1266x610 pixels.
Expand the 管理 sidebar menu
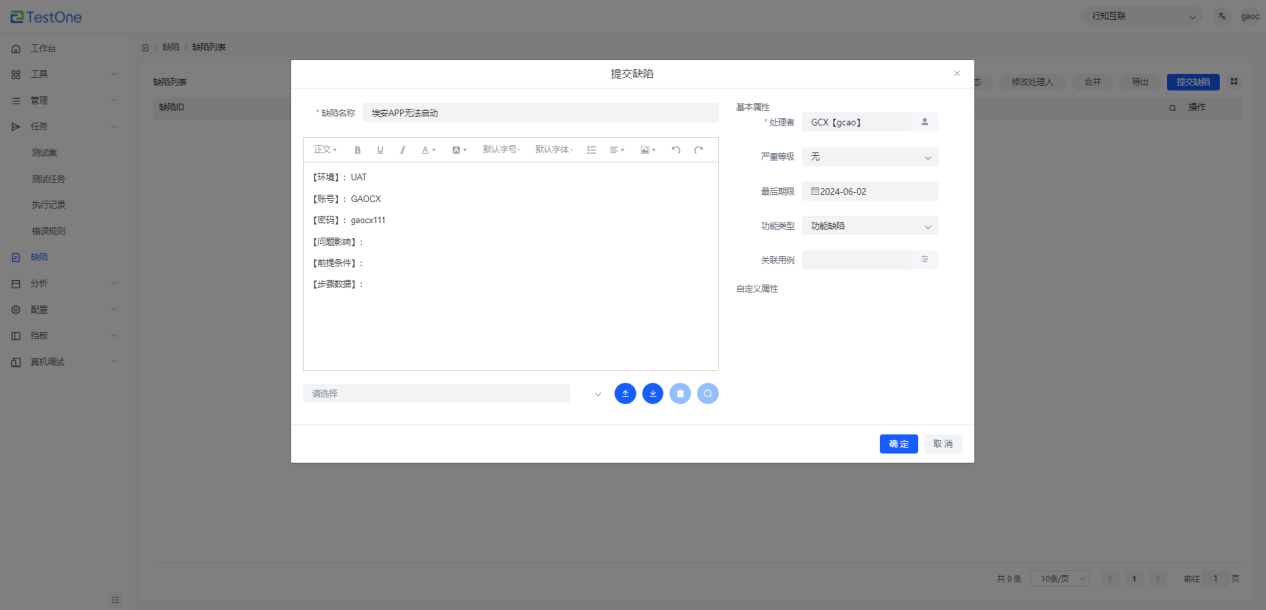point(65,100)
